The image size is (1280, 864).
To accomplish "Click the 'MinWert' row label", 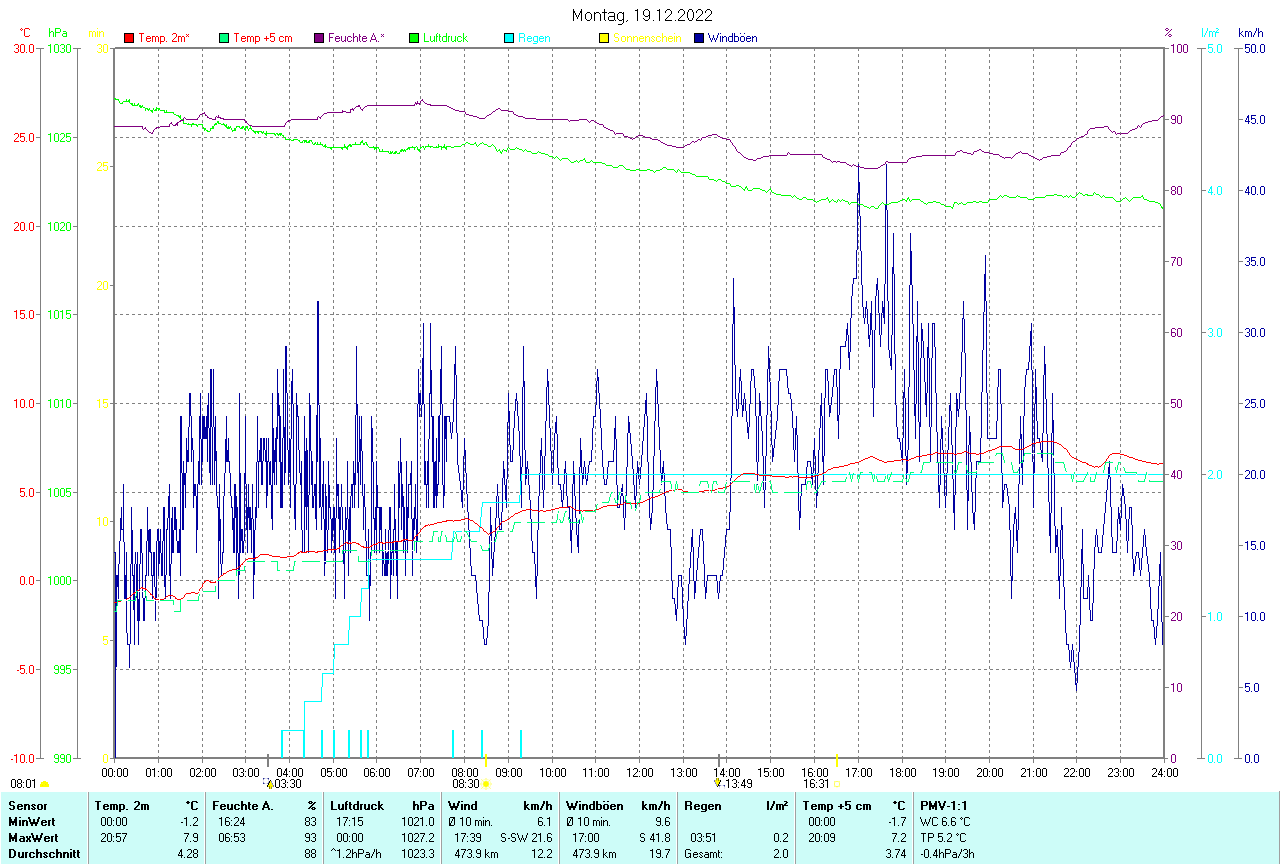I will pyautogui.click(x=30, y=821).
